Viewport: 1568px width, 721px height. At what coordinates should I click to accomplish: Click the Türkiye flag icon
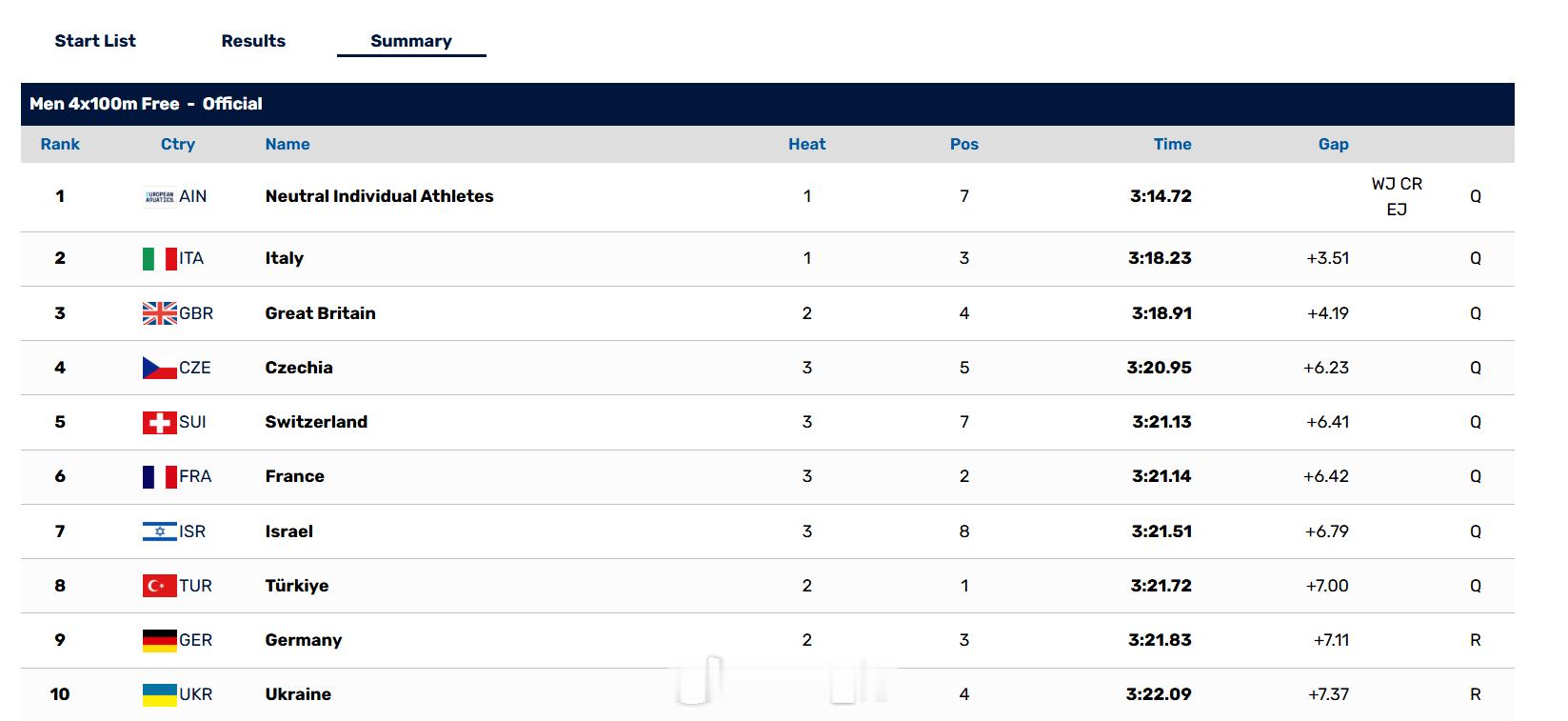pyautogui.click(x=160, y=586)
